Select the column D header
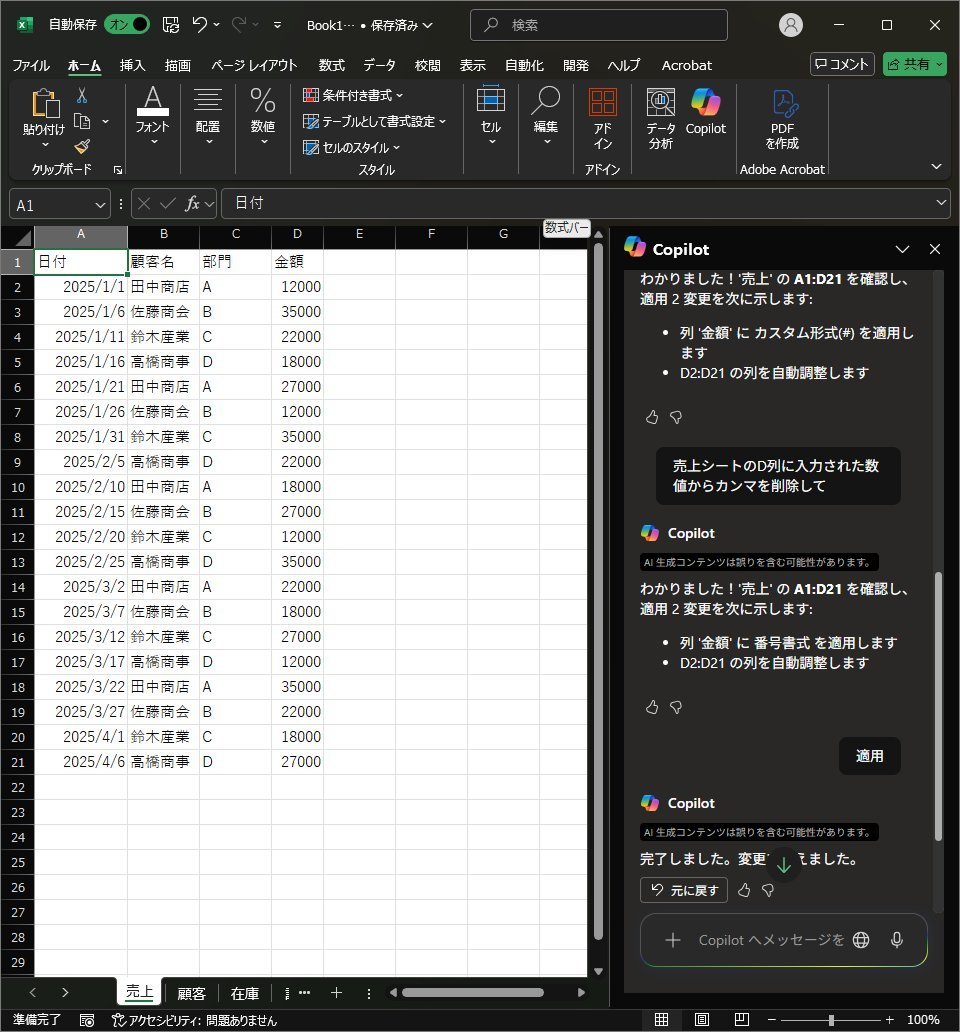The width and height of the screenshot is (960, 1032). (x=297, y=234)
